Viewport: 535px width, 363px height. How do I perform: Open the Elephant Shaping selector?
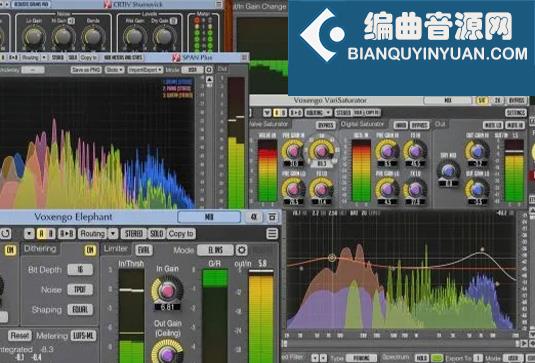[x=80, y=309]
